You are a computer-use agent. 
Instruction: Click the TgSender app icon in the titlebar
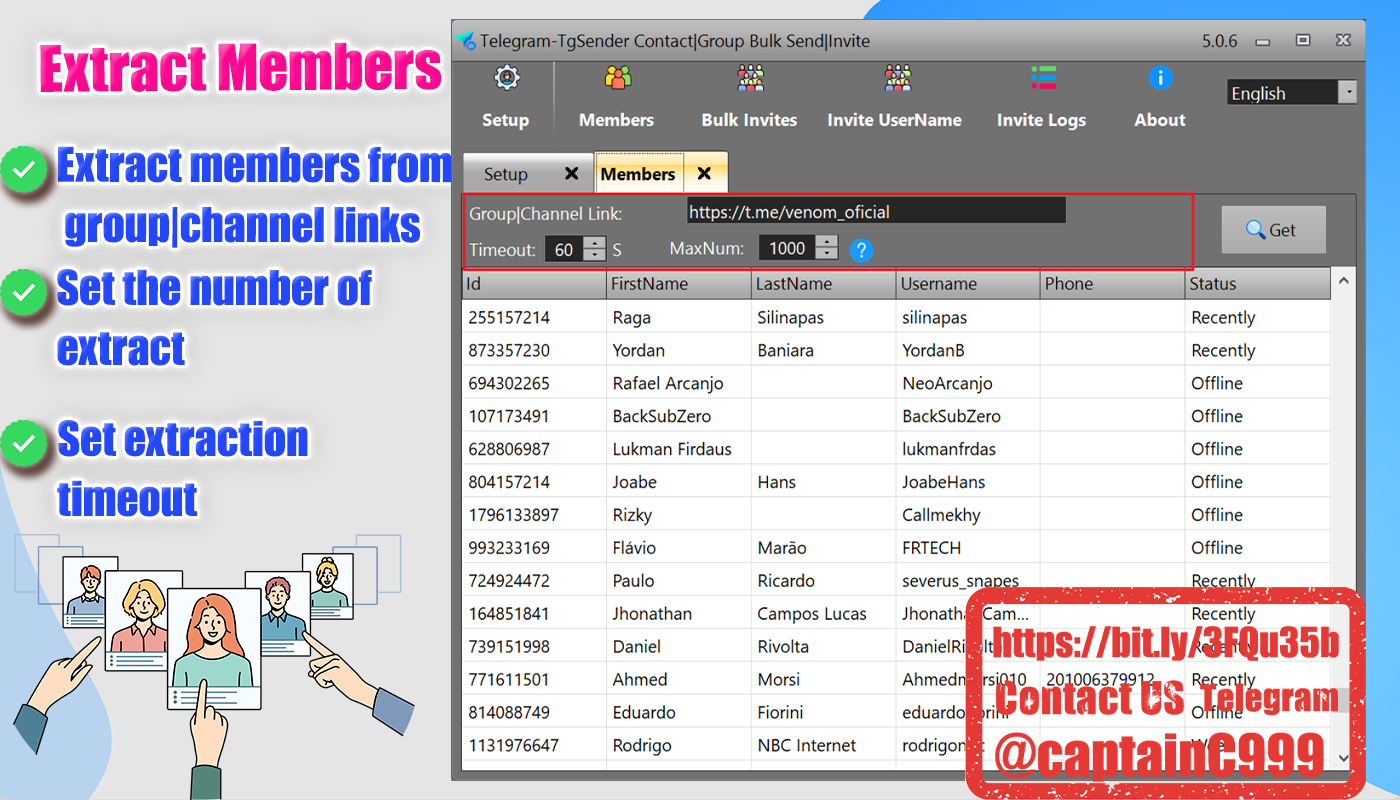click(464, 40)
